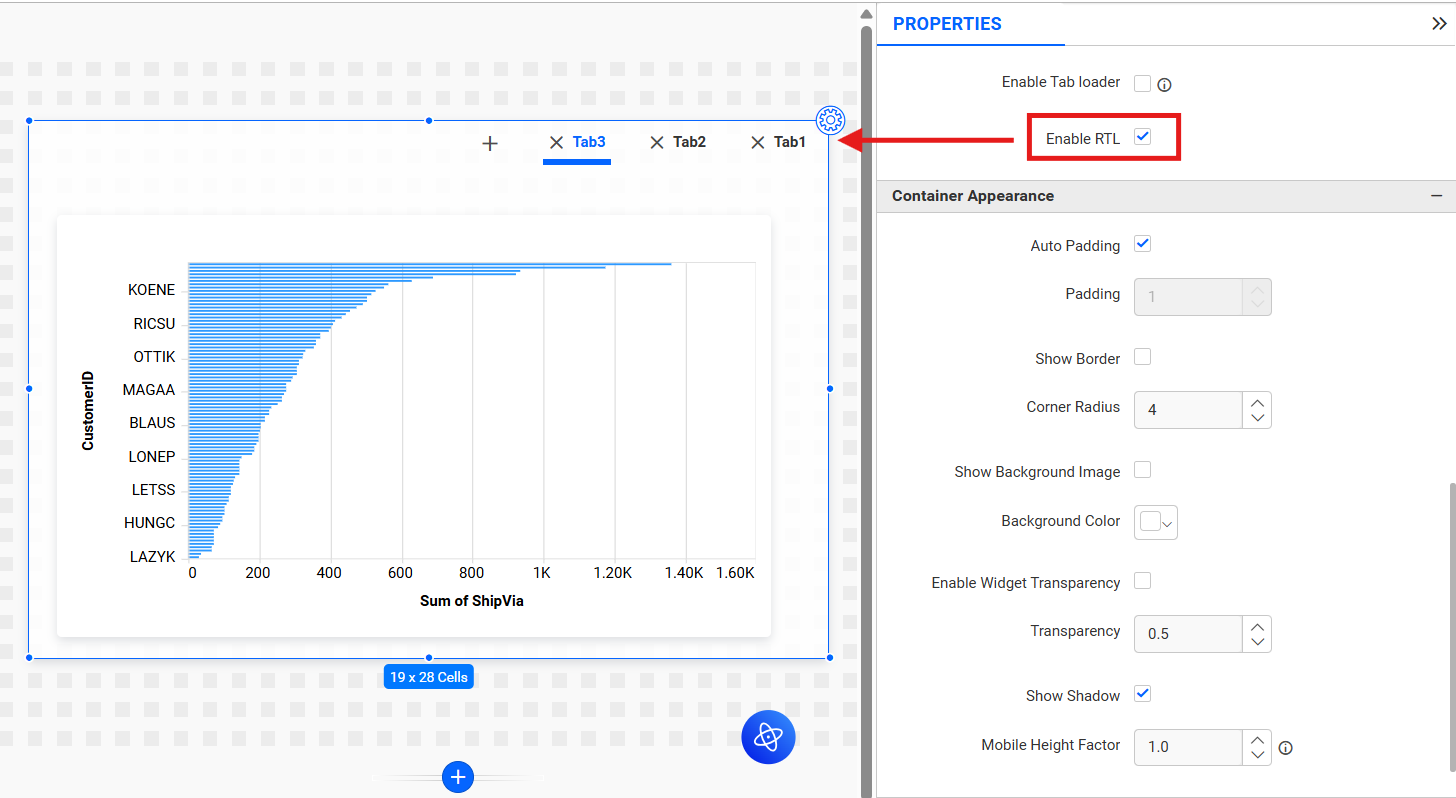This screenshot has width=1456, height=798.
Task: Collapse the Properties panel with double chevron
Action: click(x=1438, y=24)
